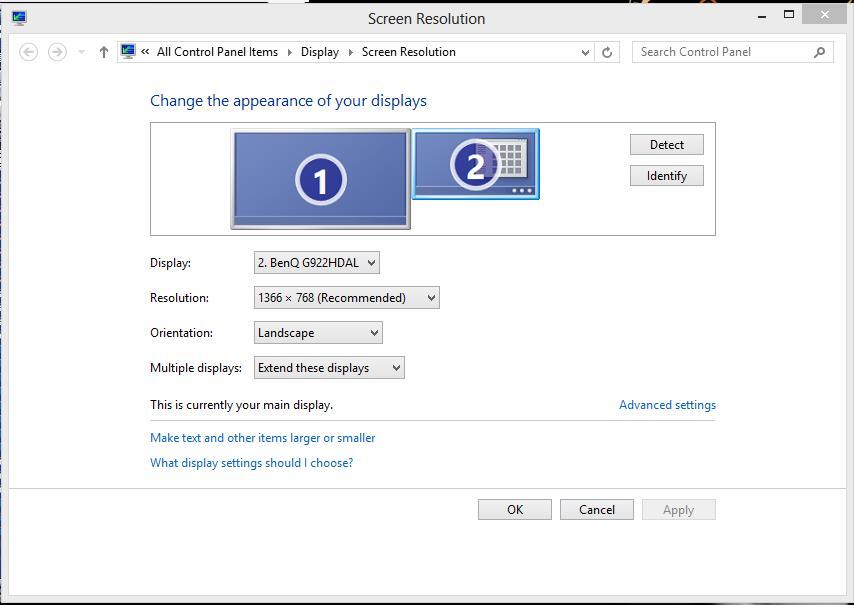Open Make text and other items larger or smaller
The height and width of the screenshot is (605, 854).
(x=263, y=438)
